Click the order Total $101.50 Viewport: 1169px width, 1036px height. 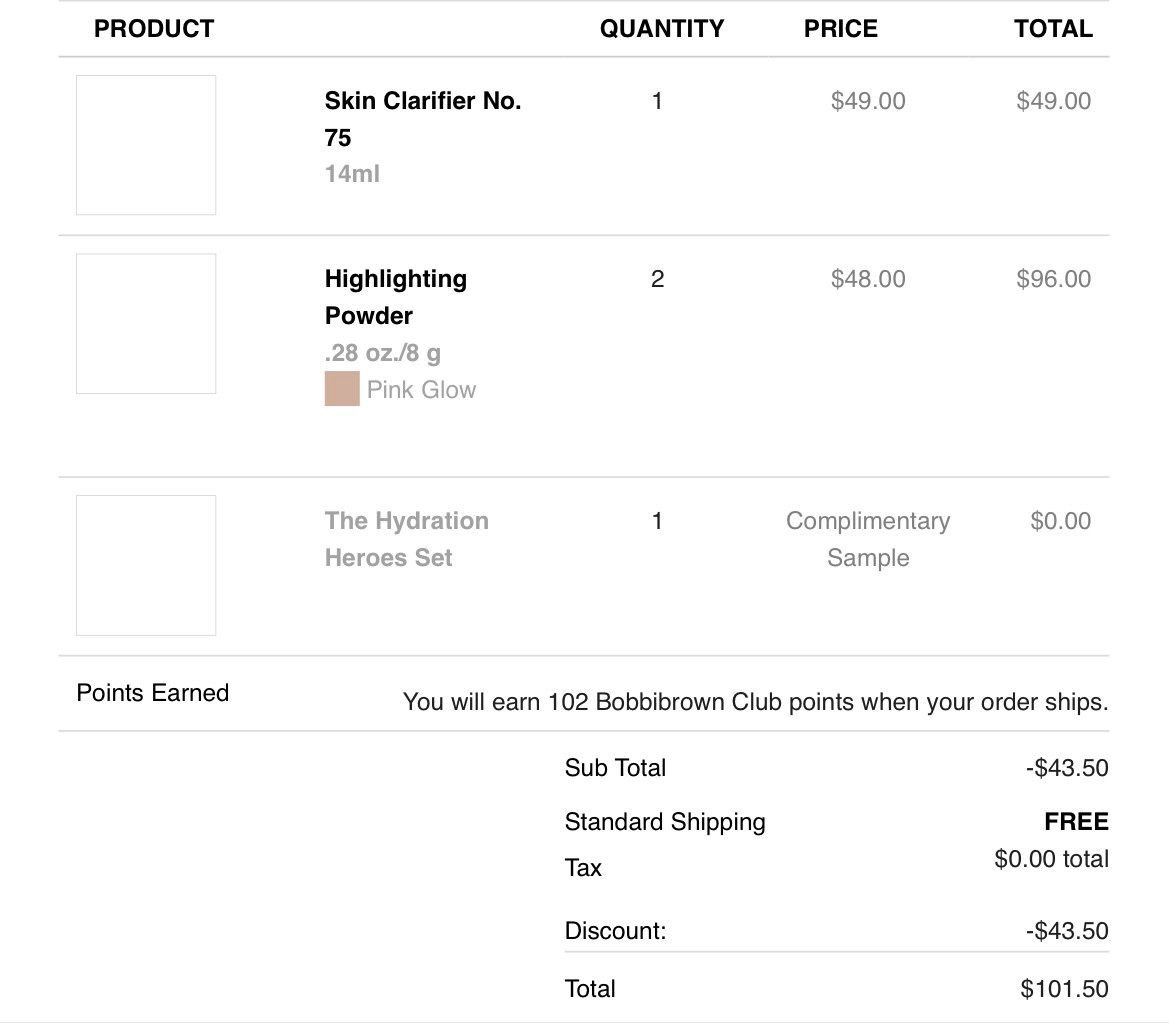[x=1064, y=989]
